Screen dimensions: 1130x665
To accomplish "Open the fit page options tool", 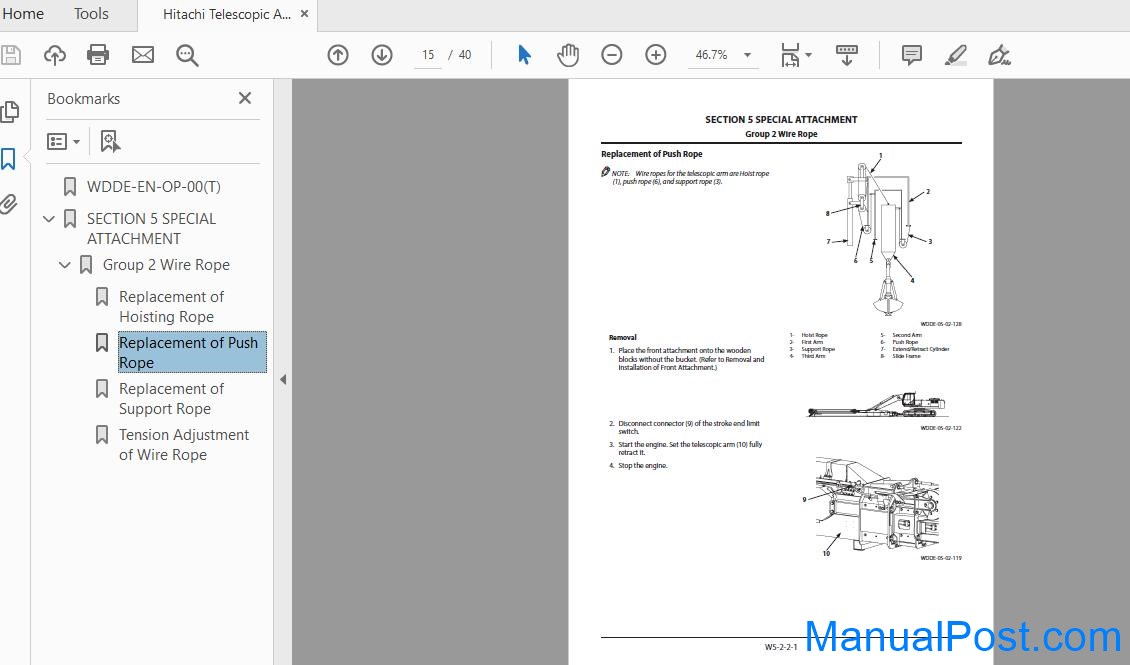I will point(796,55).
